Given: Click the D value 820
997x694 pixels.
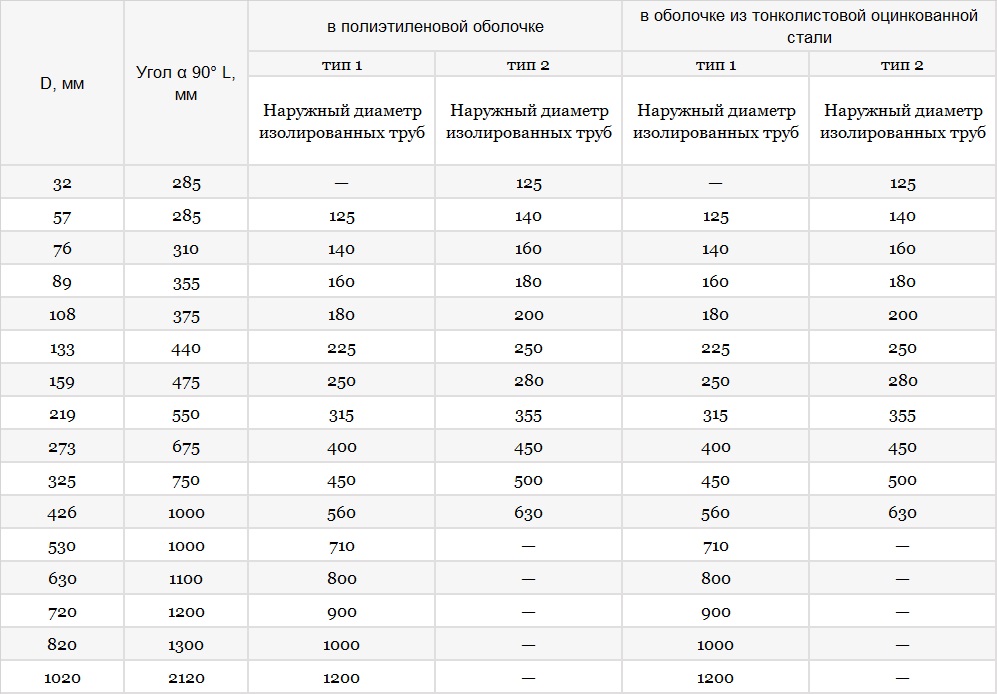Looking at the screenshot, I should (x=62, y=644).
